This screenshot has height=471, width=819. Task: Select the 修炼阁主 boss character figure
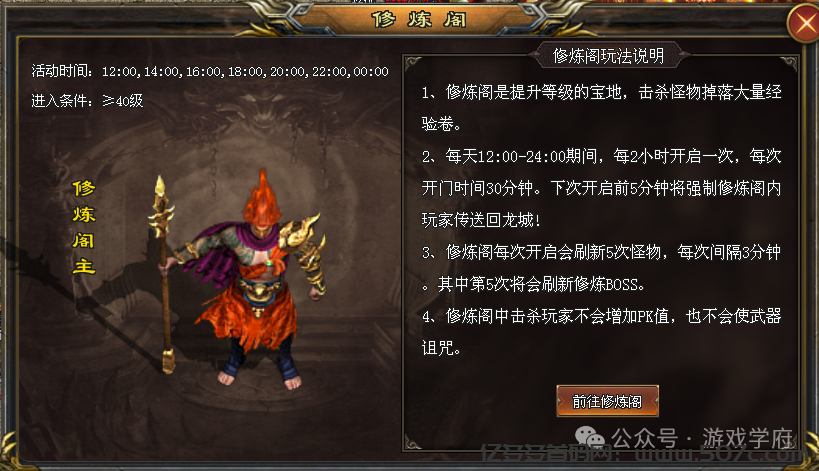pyautogui.click(x=243, y=279)
